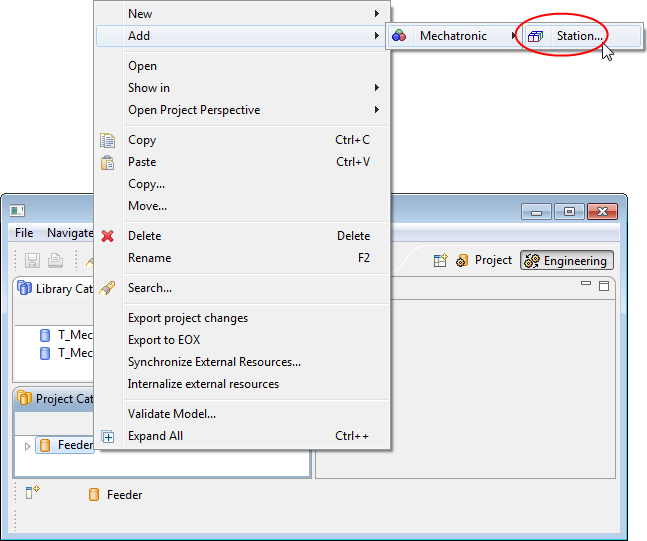Switch to the Project perspective
This screenshot has height=541, width=647.
(x=484, y=260)
